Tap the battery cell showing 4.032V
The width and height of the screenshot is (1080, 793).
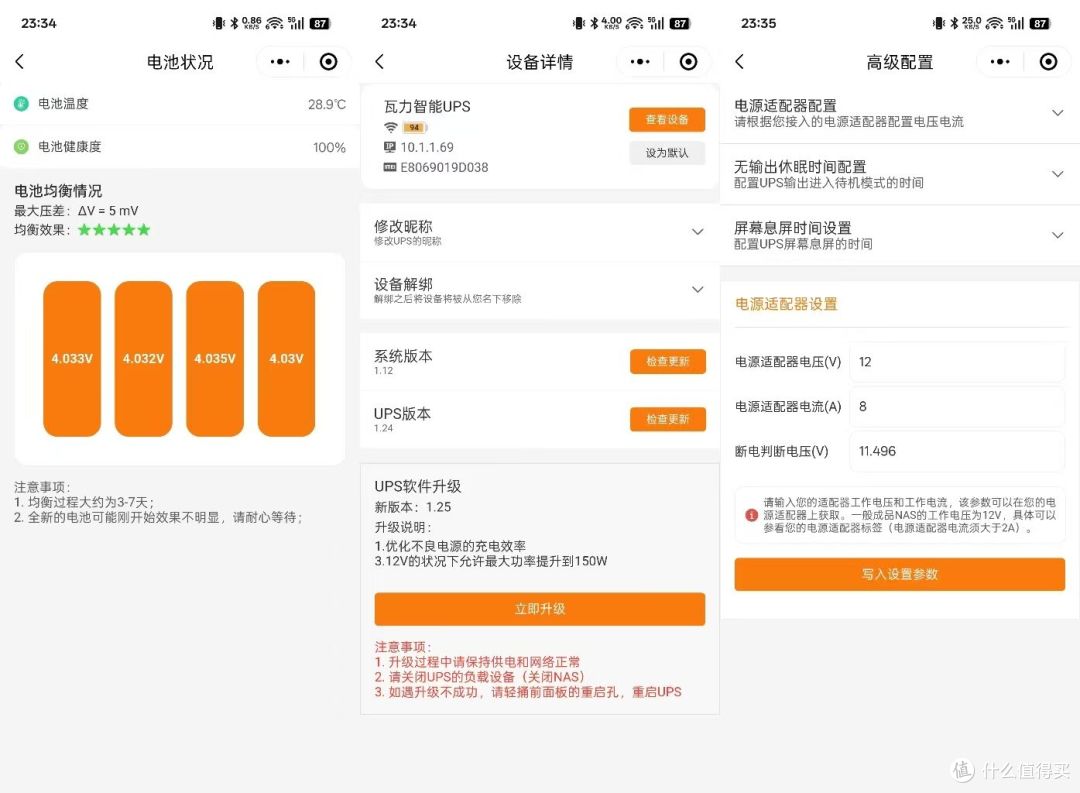coord(143,359)
